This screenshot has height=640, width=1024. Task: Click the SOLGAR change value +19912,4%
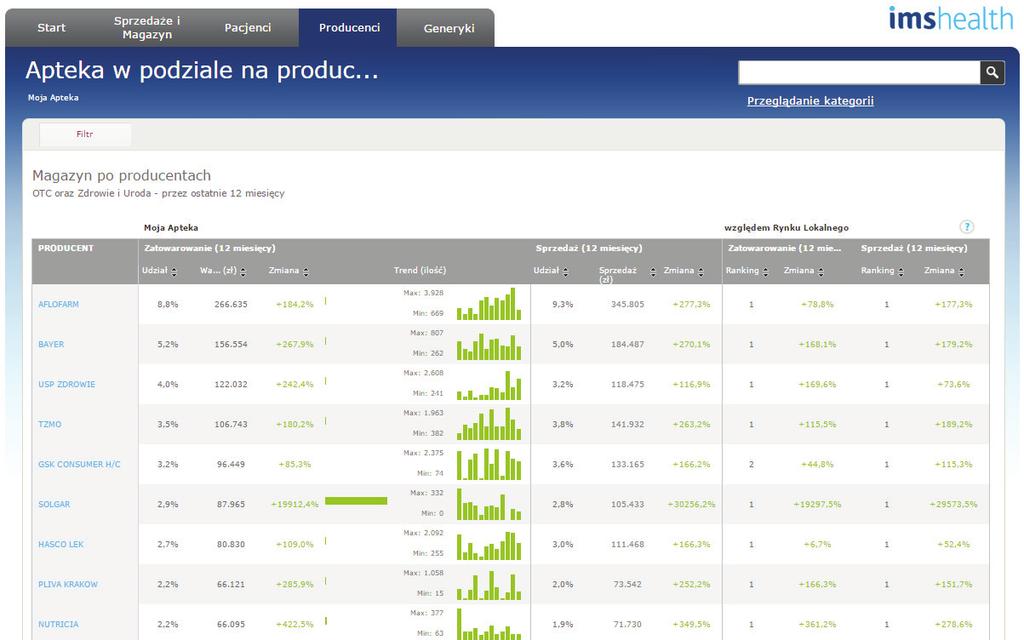pyautogui.click(x=295, y=504)
